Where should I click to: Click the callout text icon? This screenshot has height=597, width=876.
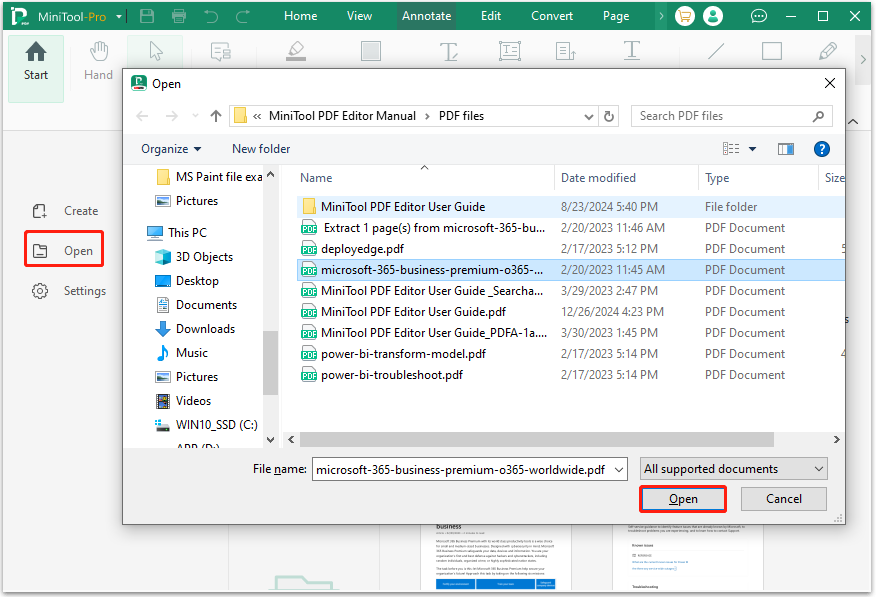tap(565, 51)
